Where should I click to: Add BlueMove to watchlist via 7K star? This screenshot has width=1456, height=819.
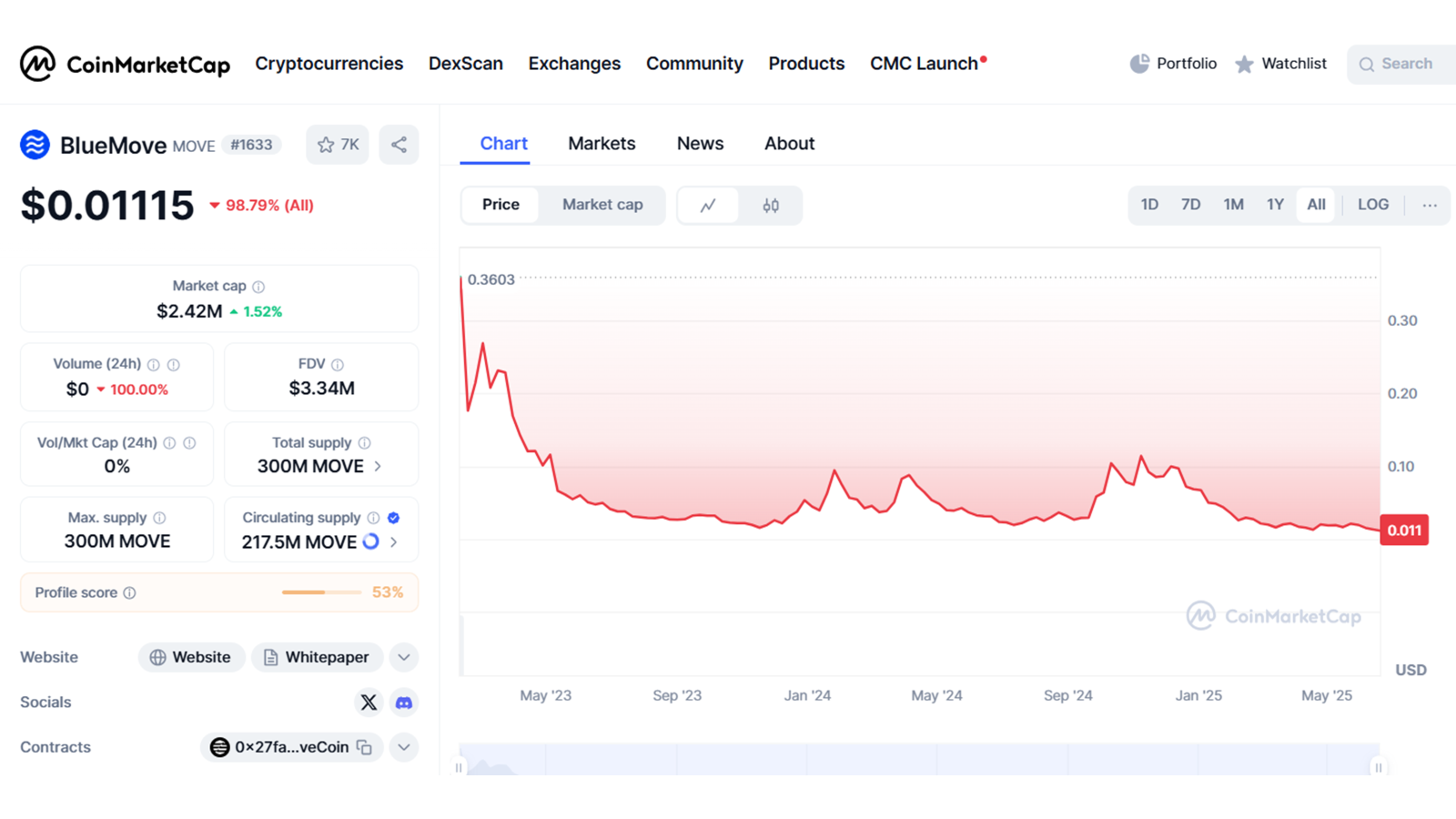(338, 145)
